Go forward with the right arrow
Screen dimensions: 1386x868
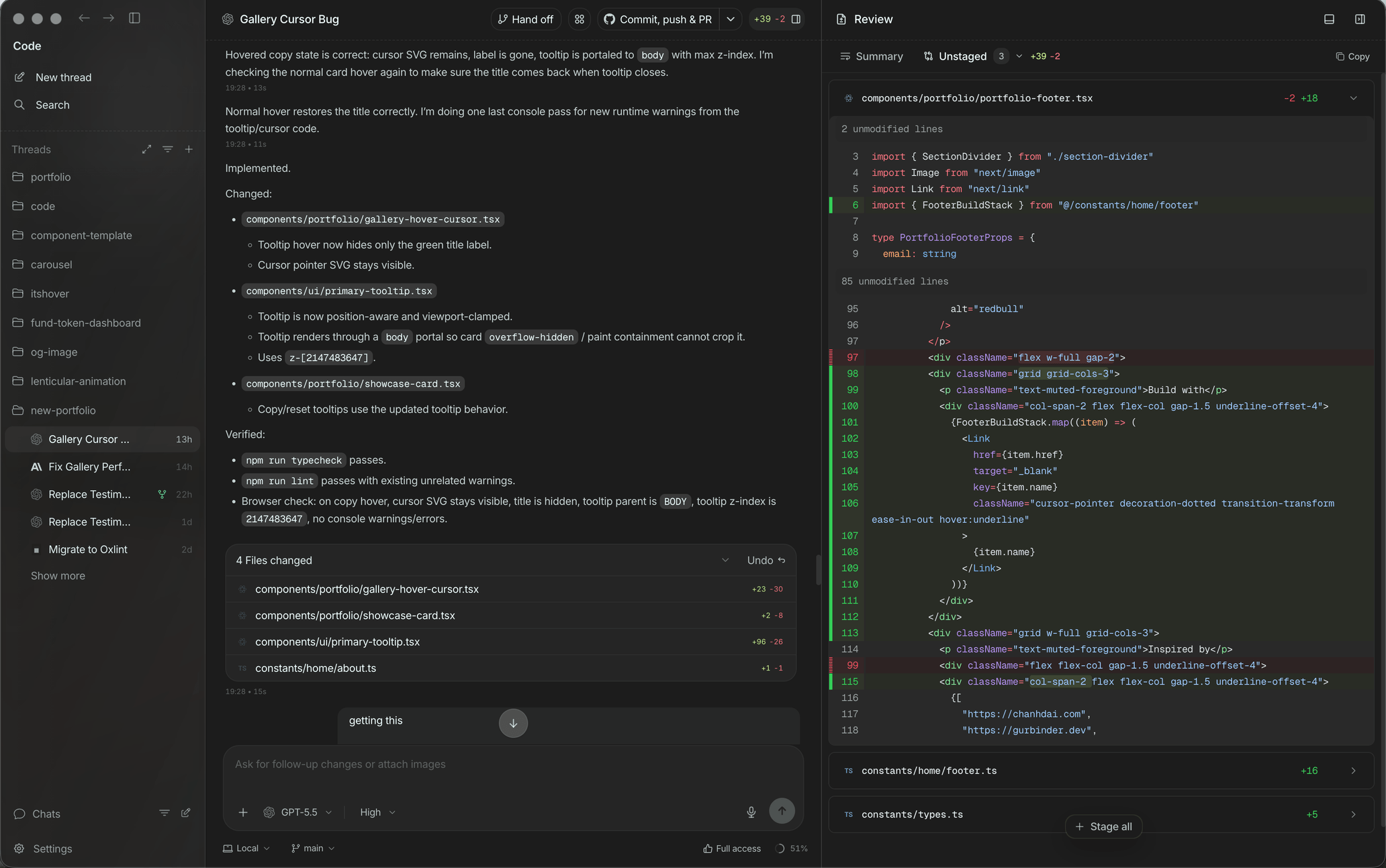(109, 18)
